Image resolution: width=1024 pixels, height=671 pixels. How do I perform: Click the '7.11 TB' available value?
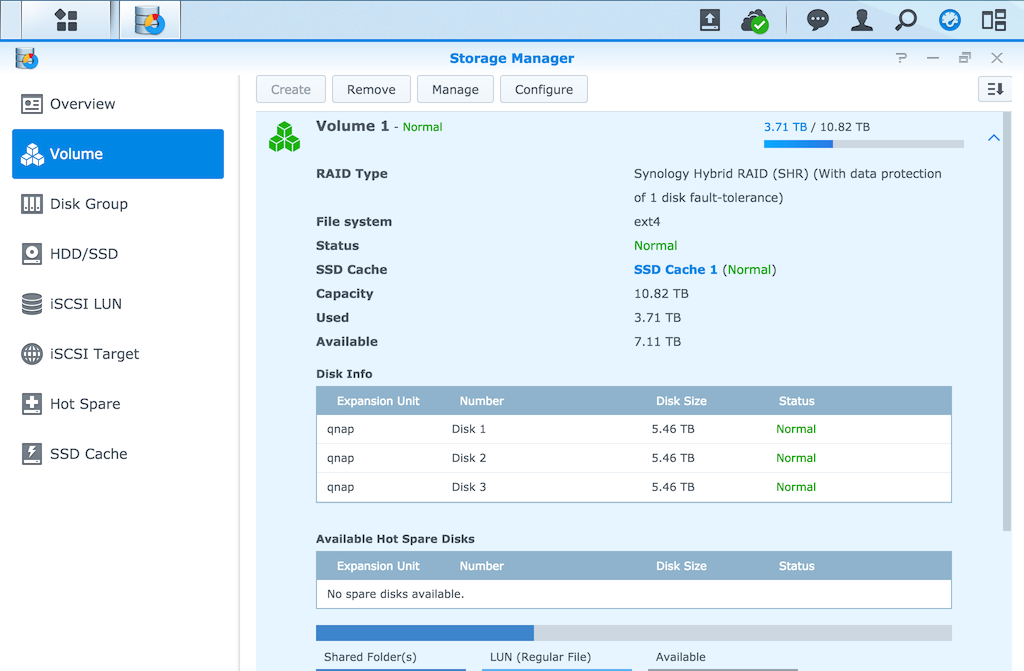click(657, 341)
